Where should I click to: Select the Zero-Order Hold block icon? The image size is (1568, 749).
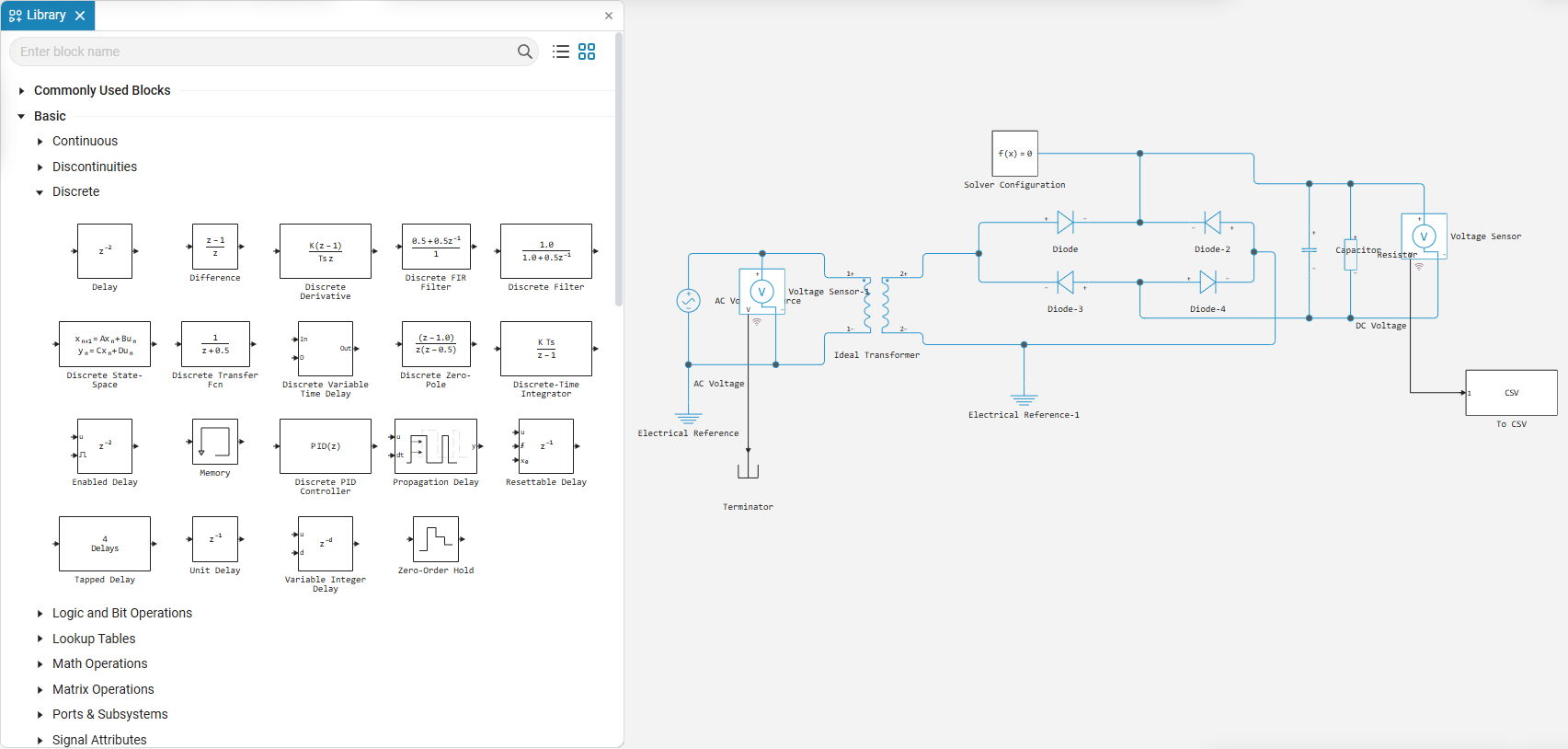tap(436, 539)
